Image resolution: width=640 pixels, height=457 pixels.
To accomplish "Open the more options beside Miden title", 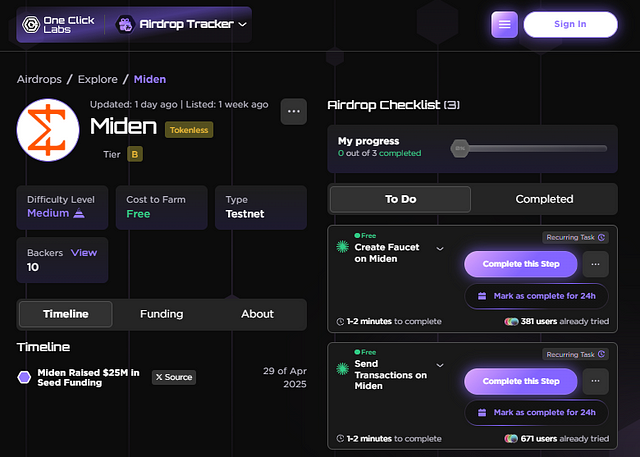I will [293, 111].
